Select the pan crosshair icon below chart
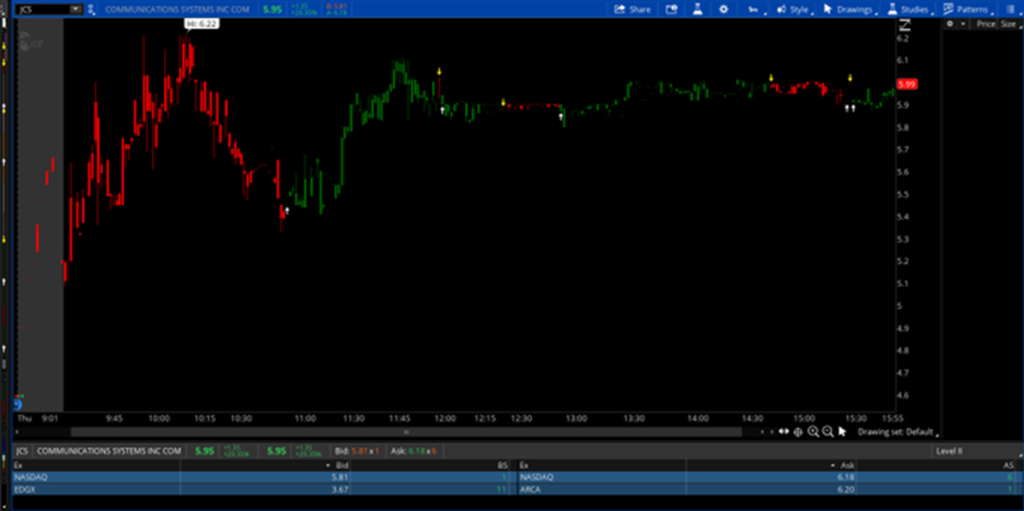 (798, 432)
